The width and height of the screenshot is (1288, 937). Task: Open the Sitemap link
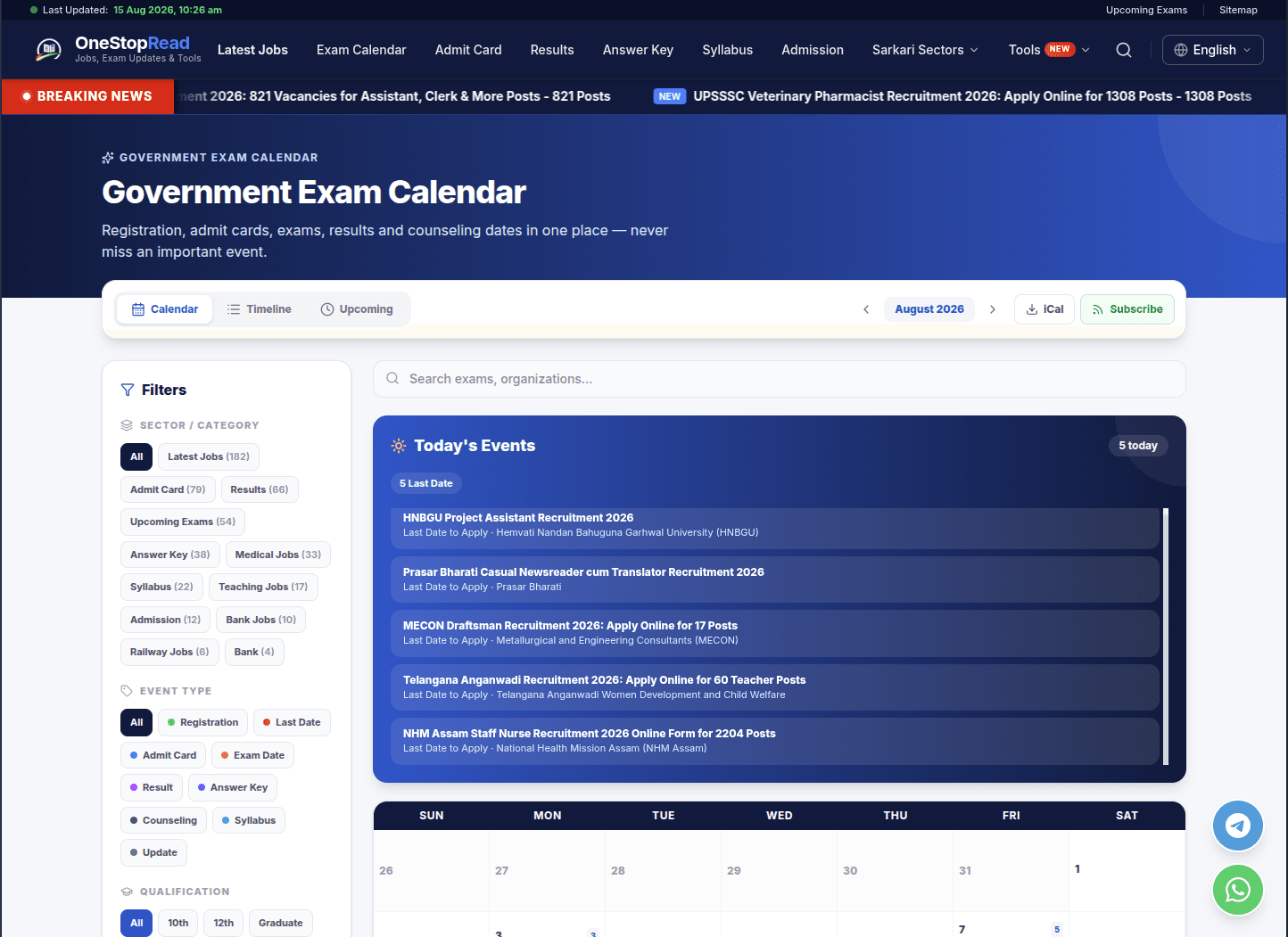[1238, 10]
